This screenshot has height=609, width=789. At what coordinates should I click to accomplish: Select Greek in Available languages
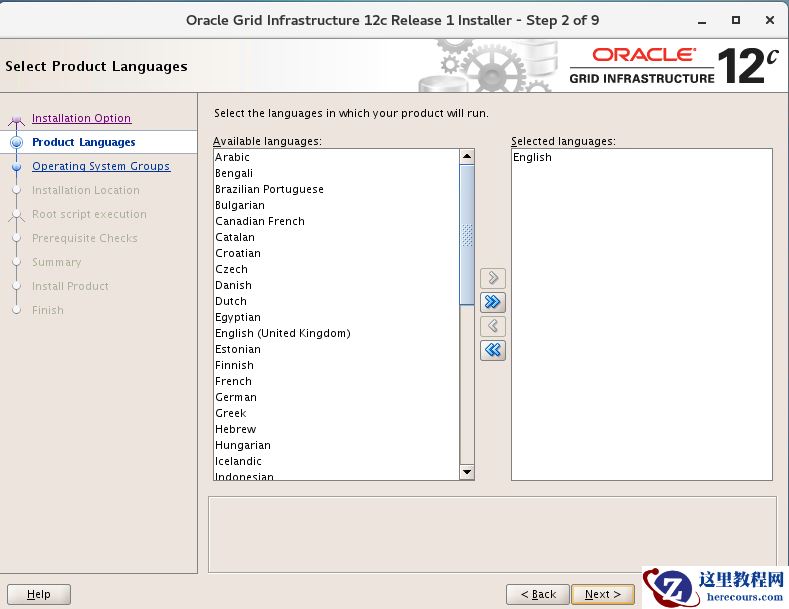click(336, 413)
